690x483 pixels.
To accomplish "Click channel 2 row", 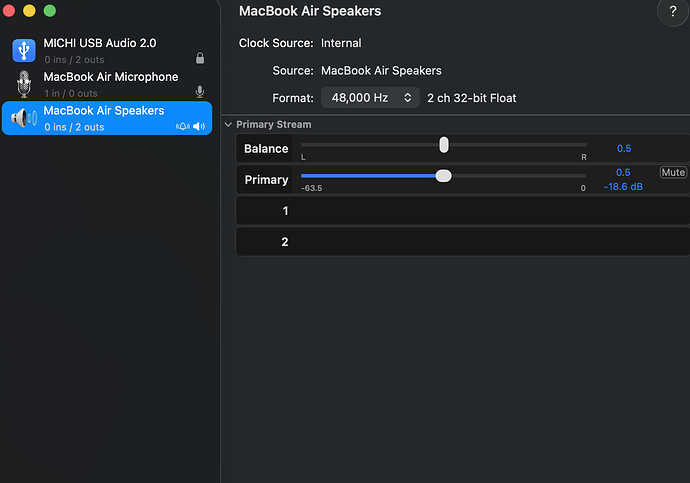I will (x=462, y=242).
